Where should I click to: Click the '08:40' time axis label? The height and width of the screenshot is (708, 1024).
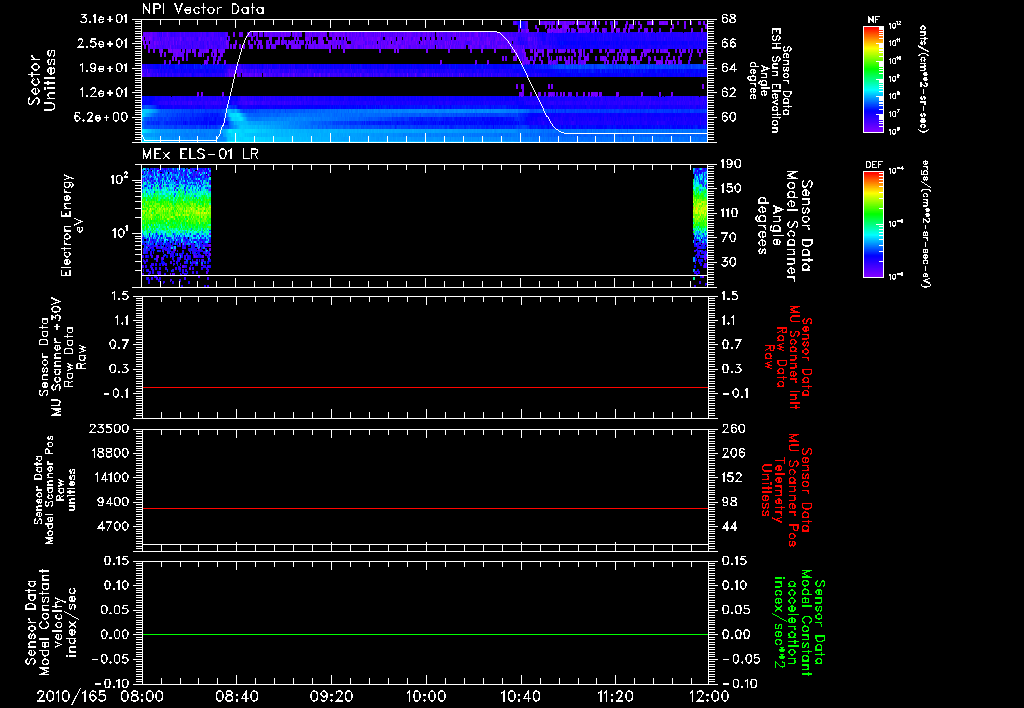click(x=236, y=696)
